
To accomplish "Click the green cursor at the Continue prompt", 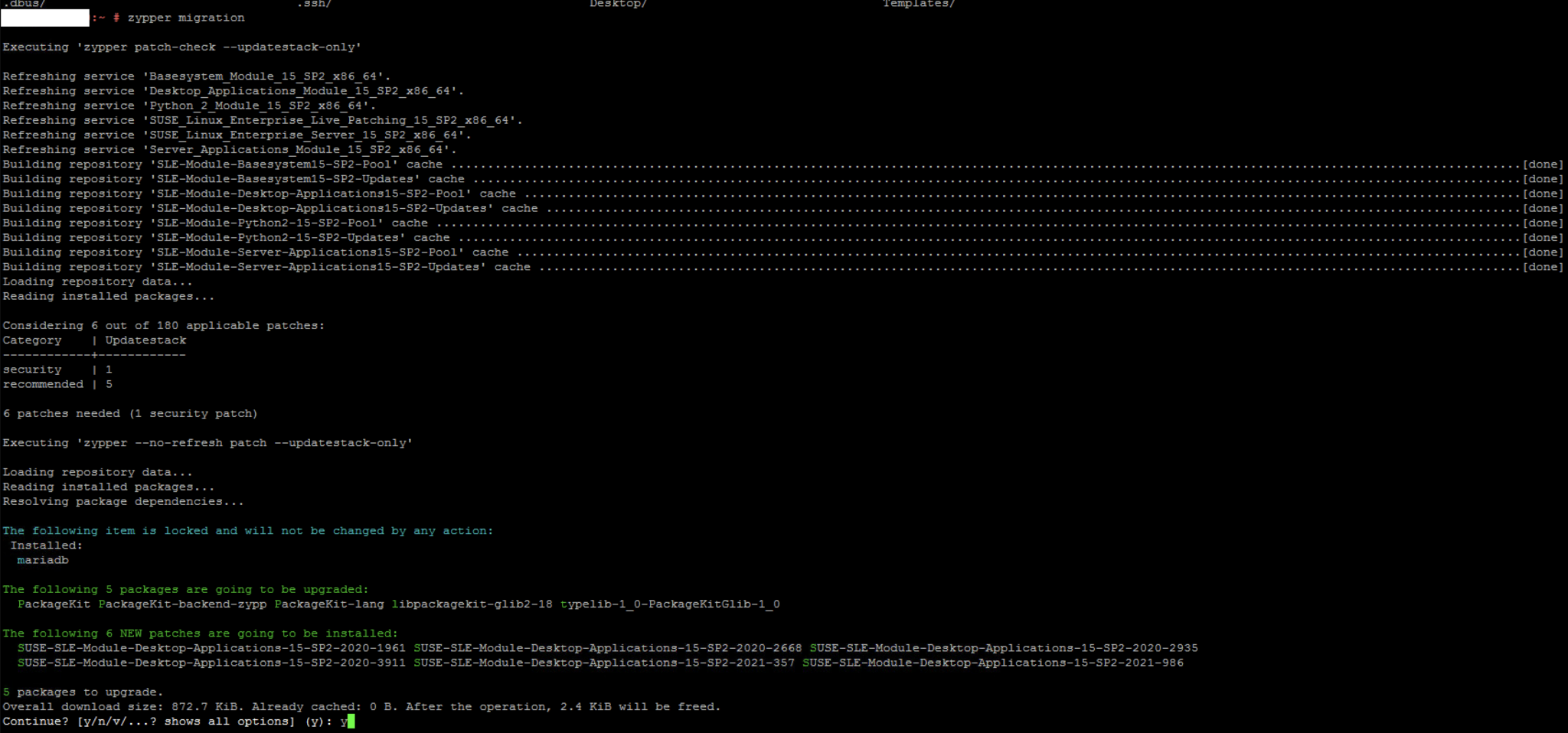I will (351, 722).
